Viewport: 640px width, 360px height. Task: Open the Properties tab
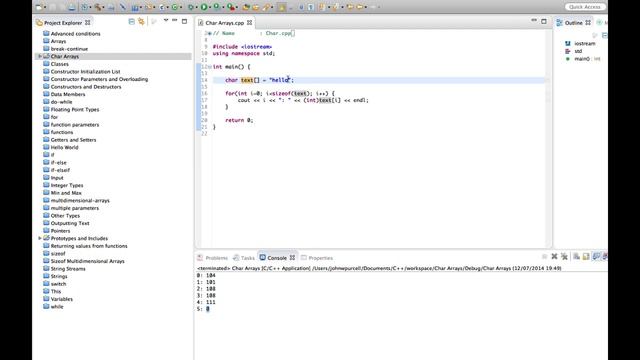[317, 258]
